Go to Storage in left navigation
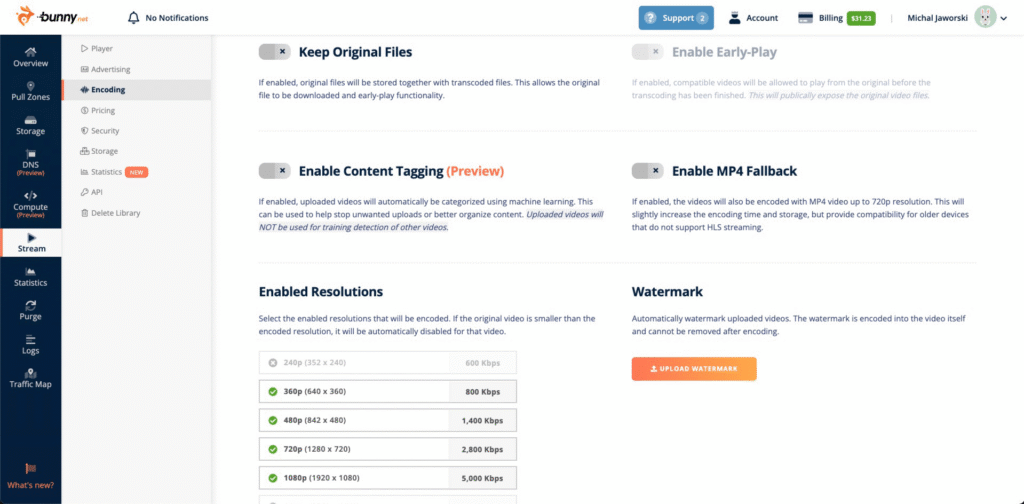The width and height of the screenshot is (1024, 504). [31, 125]
